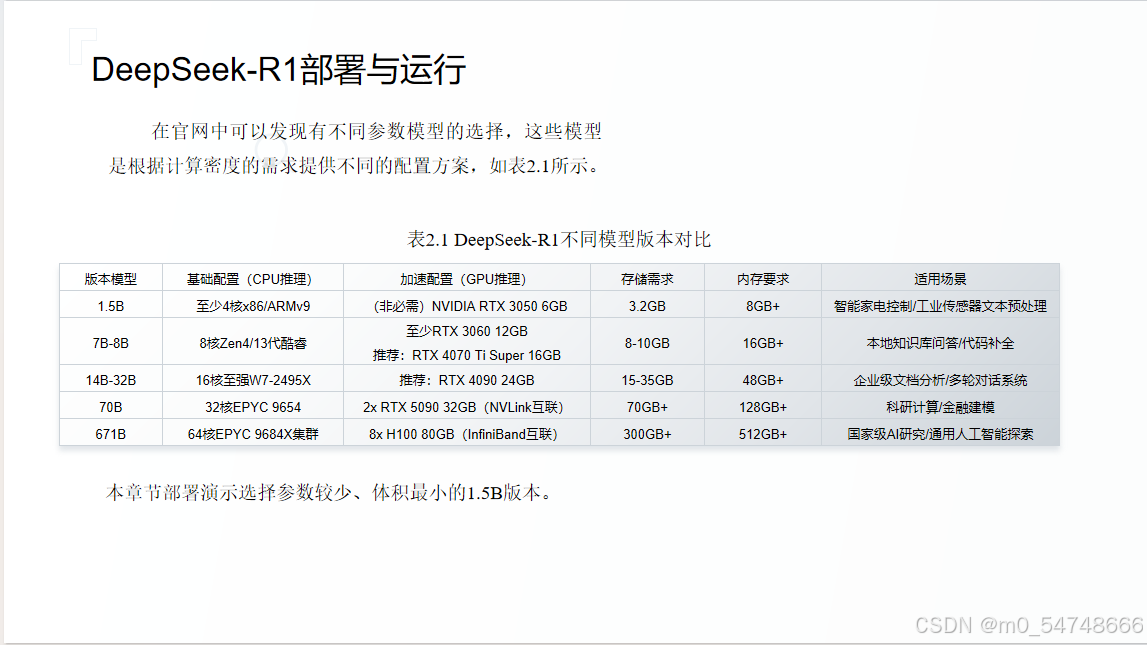Click the 14B-32B model version cell
The image size is (1147, 645).
coord(110,380)
